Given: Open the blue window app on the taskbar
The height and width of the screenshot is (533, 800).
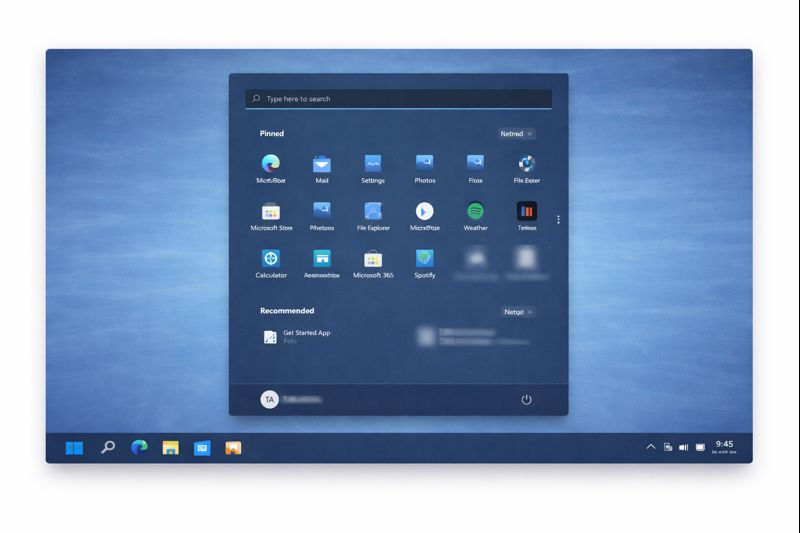Looking at the screenshot, I should (202, 448).
